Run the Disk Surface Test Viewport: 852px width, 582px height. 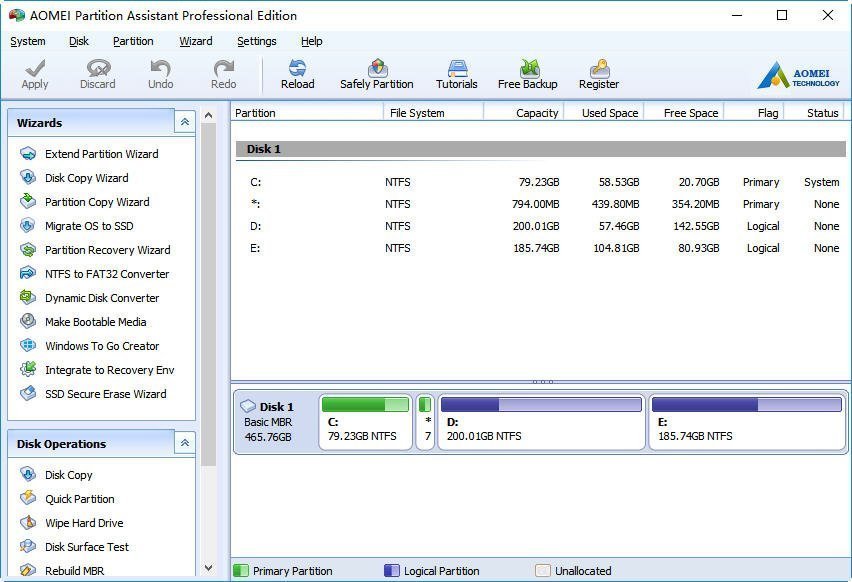(x=87, y=547)
